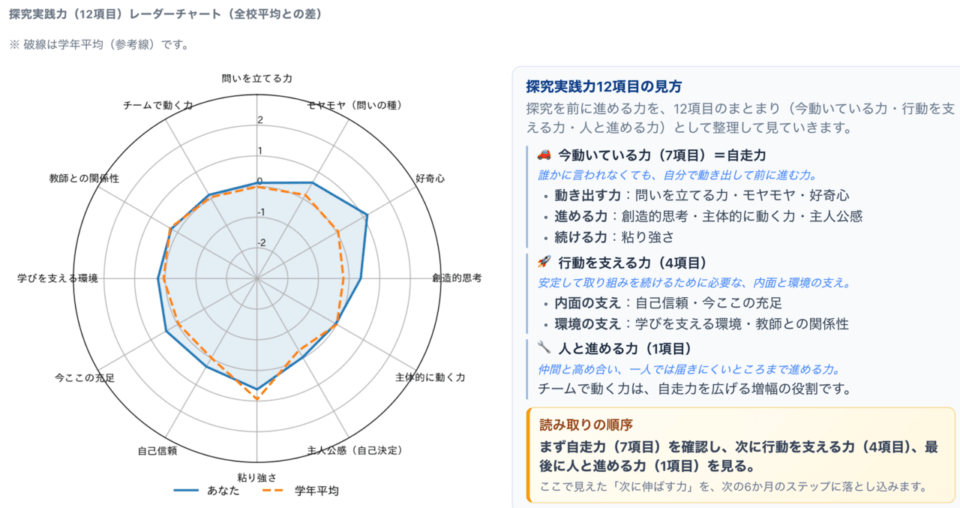This screenshot has width=960, height=508.
Task: Click the 主人公感（自己決定） axis label
Action: click(x=355, y=451)
